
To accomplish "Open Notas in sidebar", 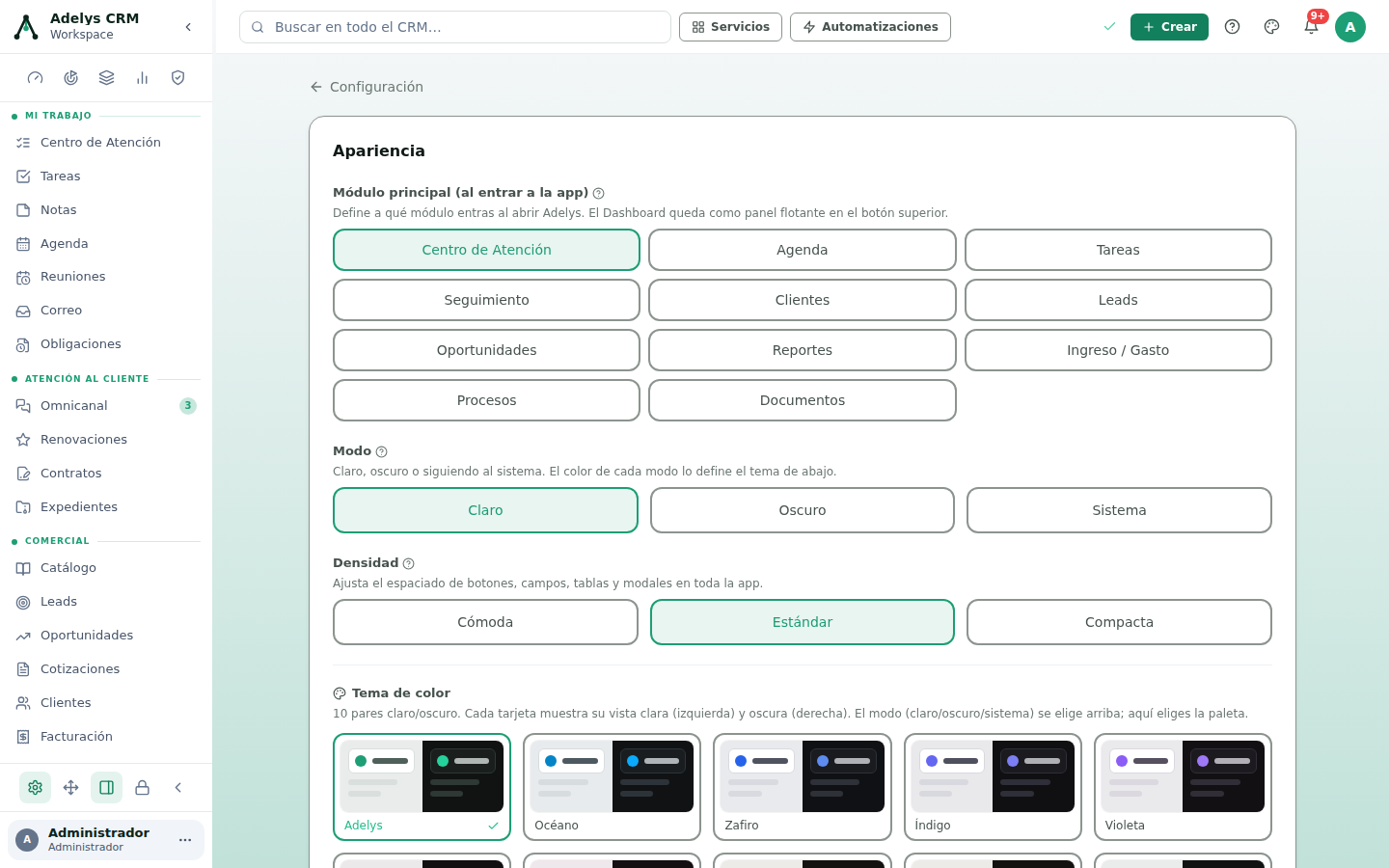I will [x=106, y=210].
